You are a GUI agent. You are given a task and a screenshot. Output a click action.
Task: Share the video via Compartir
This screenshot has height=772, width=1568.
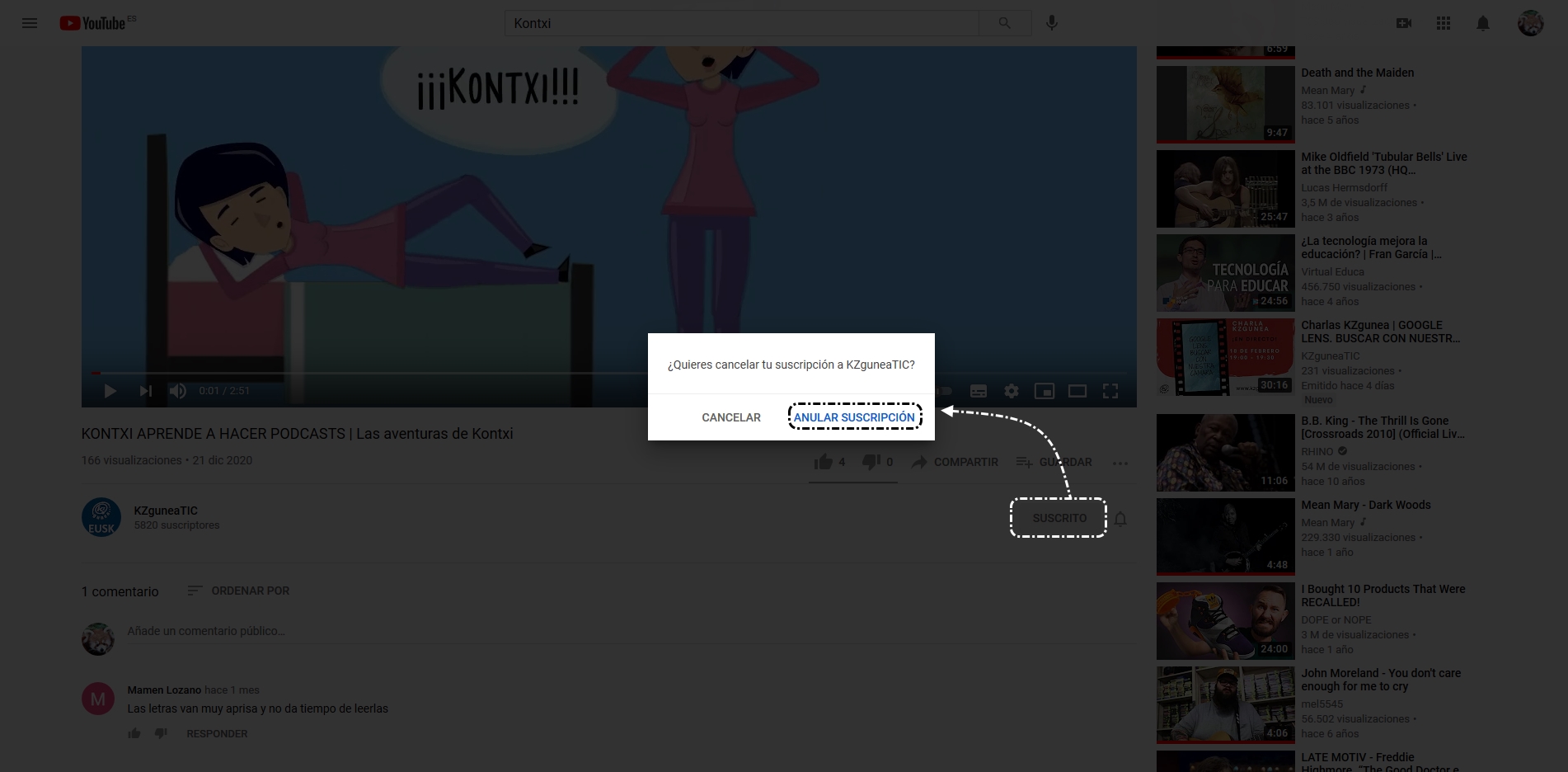(x=955, y=462)
